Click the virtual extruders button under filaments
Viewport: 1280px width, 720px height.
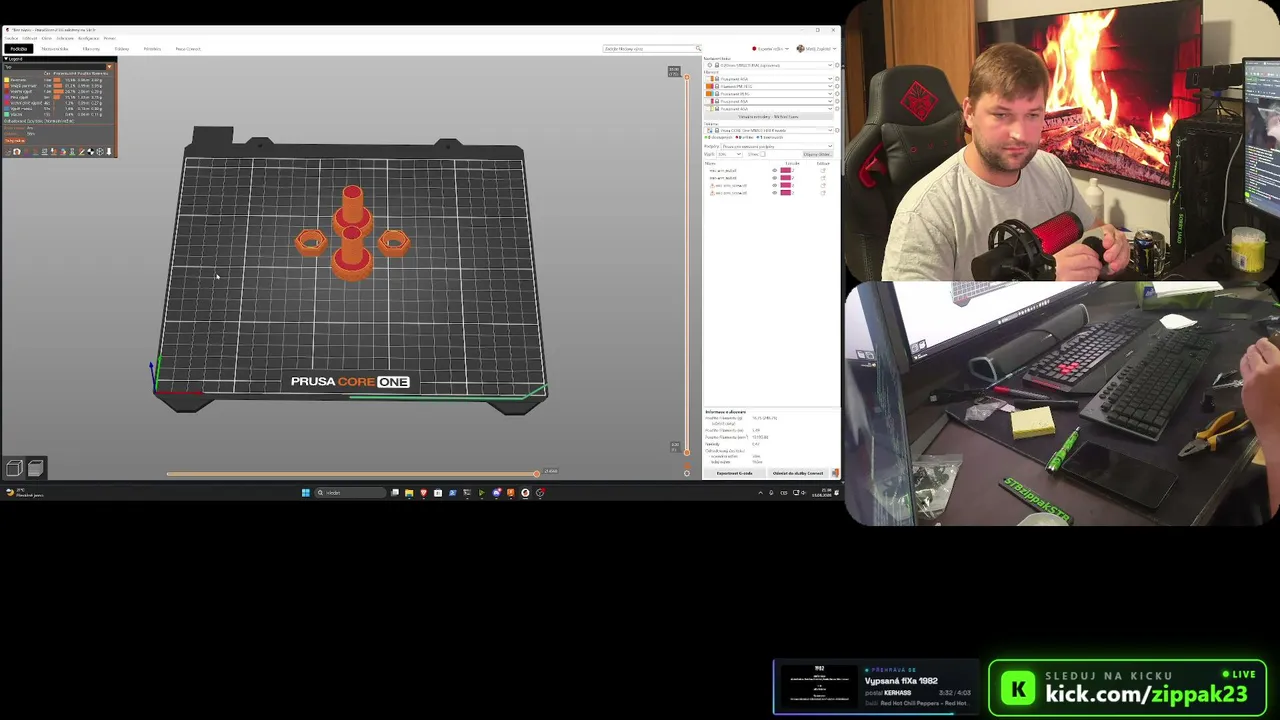[x=768, y=117]
